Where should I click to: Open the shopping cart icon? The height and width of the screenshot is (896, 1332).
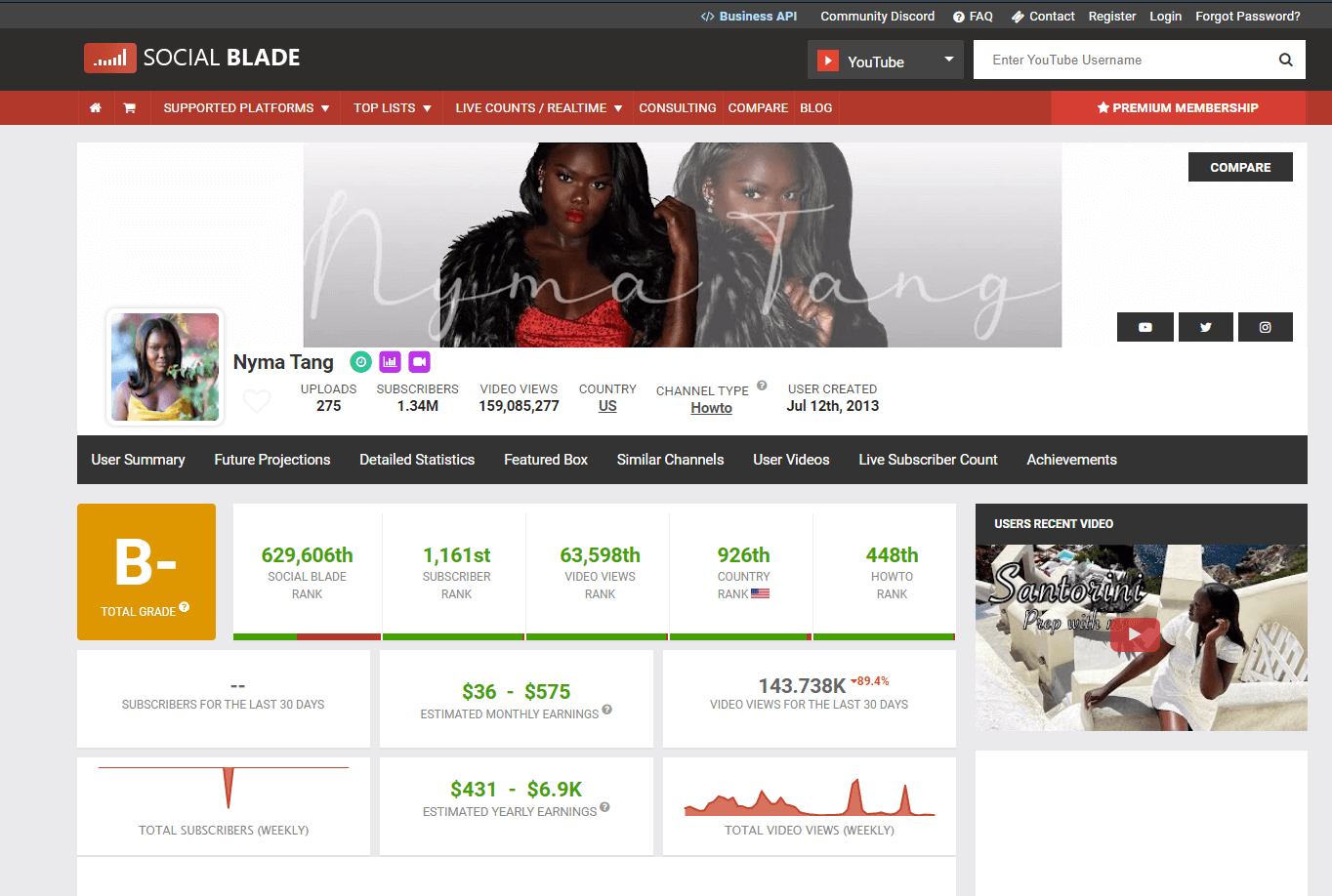click(x=131, y=107)
